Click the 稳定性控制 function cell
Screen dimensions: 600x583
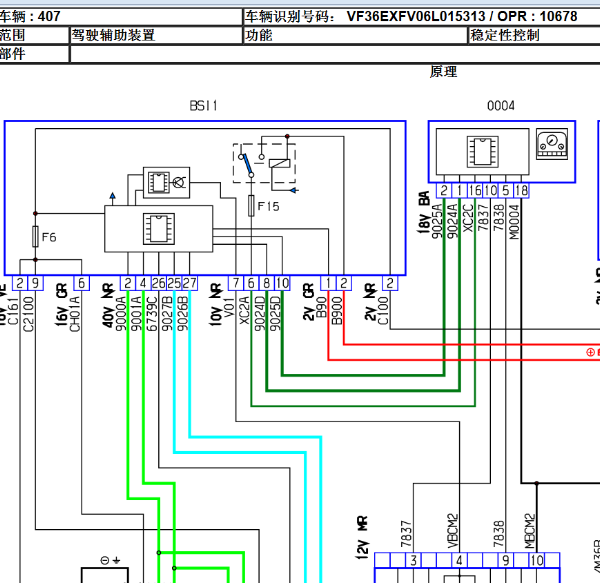(x=534, y=35)
